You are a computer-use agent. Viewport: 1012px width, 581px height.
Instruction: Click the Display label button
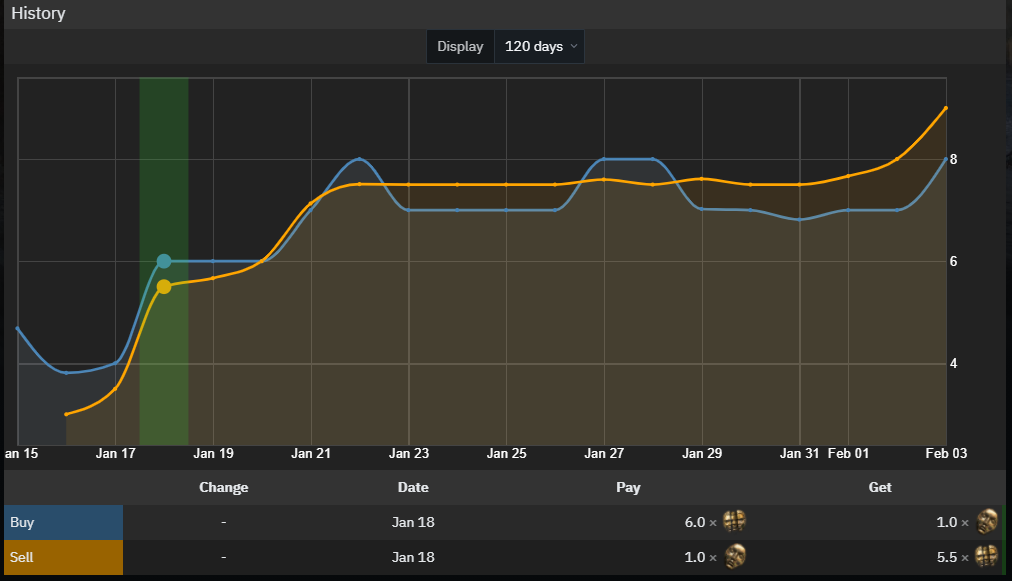460,46
